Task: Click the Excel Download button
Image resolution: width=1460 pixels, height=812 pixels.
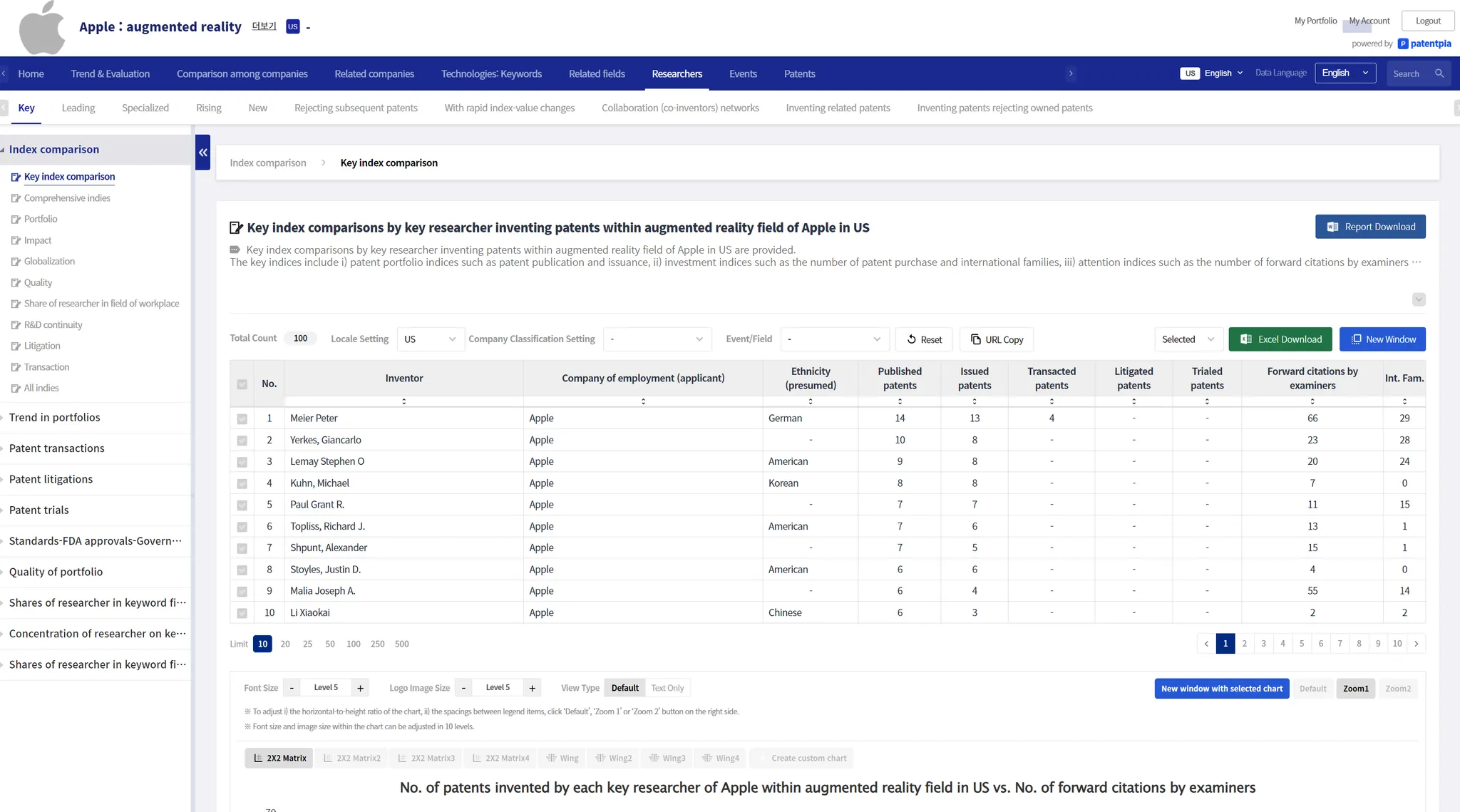Action: [x=1280, y=339]
